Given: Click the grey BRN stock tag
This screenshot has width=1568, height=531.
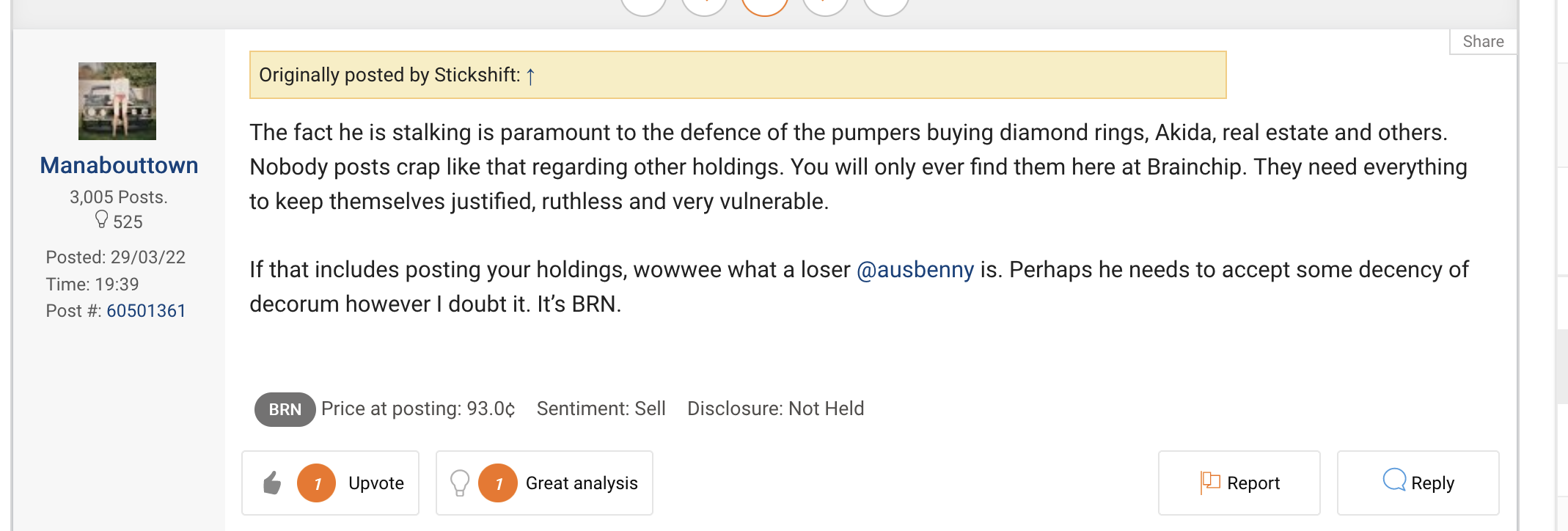Looking at the screenshot, I should pos(285,409).
